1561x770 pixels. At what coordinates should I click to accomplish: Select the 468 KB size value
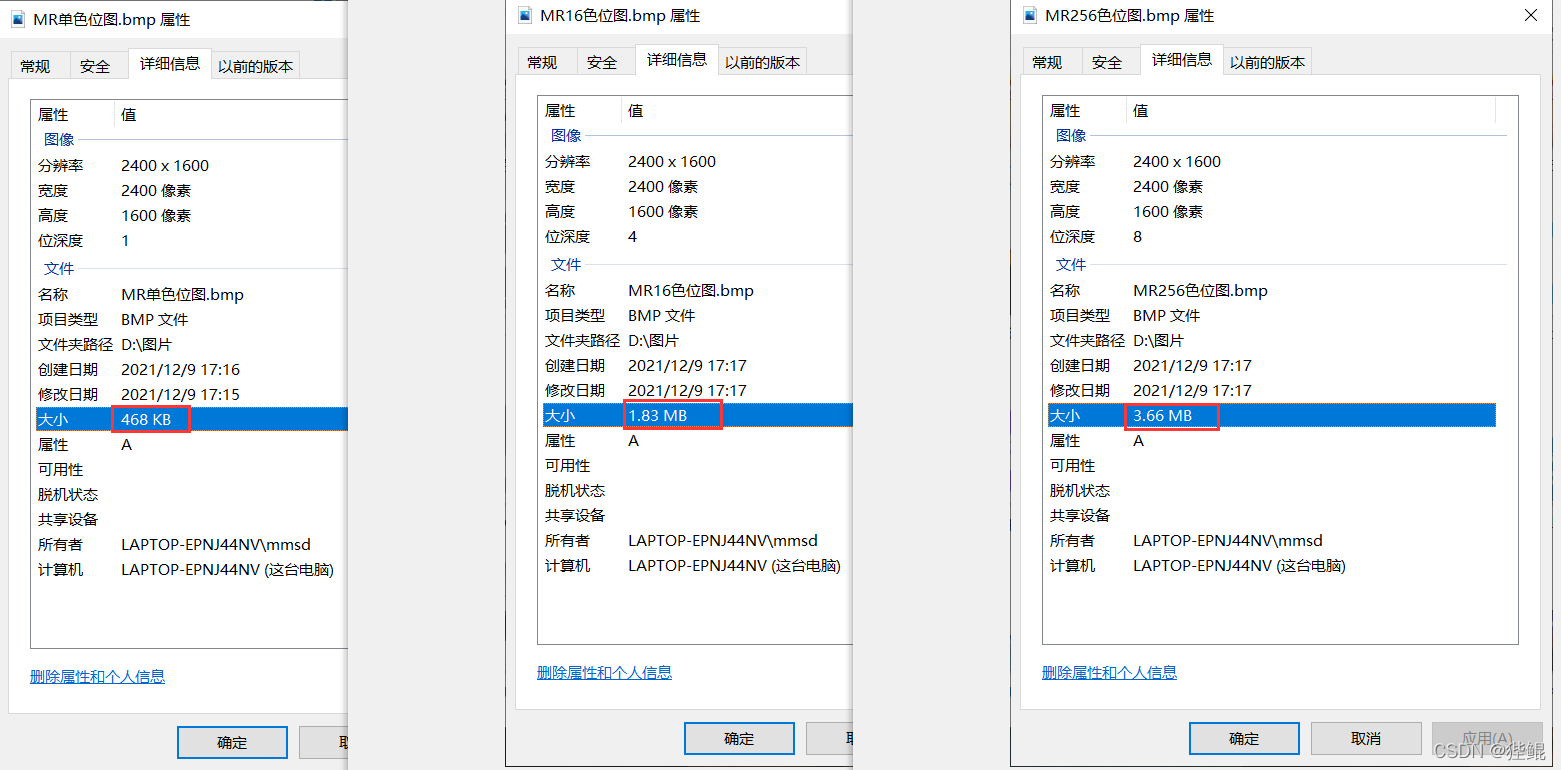point(146,420)
